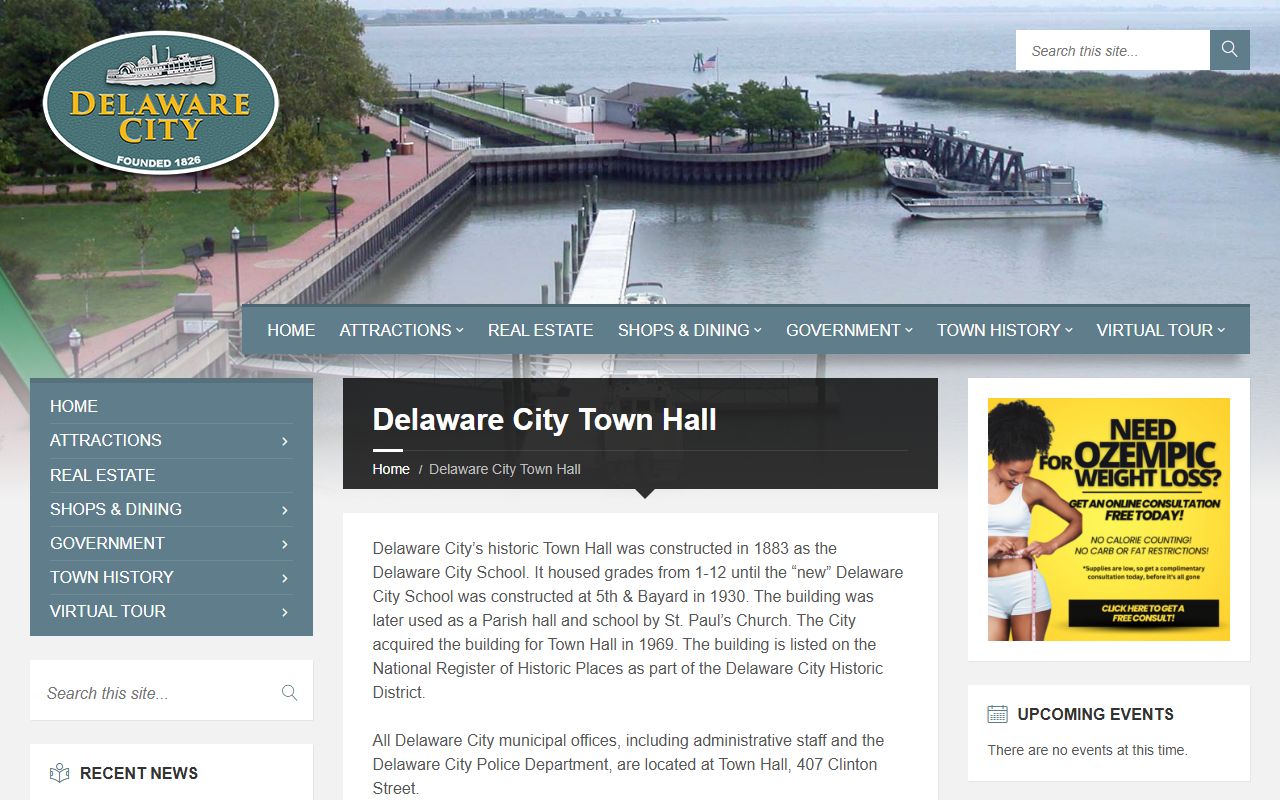The image size is (1280, 800).
Task: Click 'Delaware City Town Hall' breadcrumb text
Action: 505,469
